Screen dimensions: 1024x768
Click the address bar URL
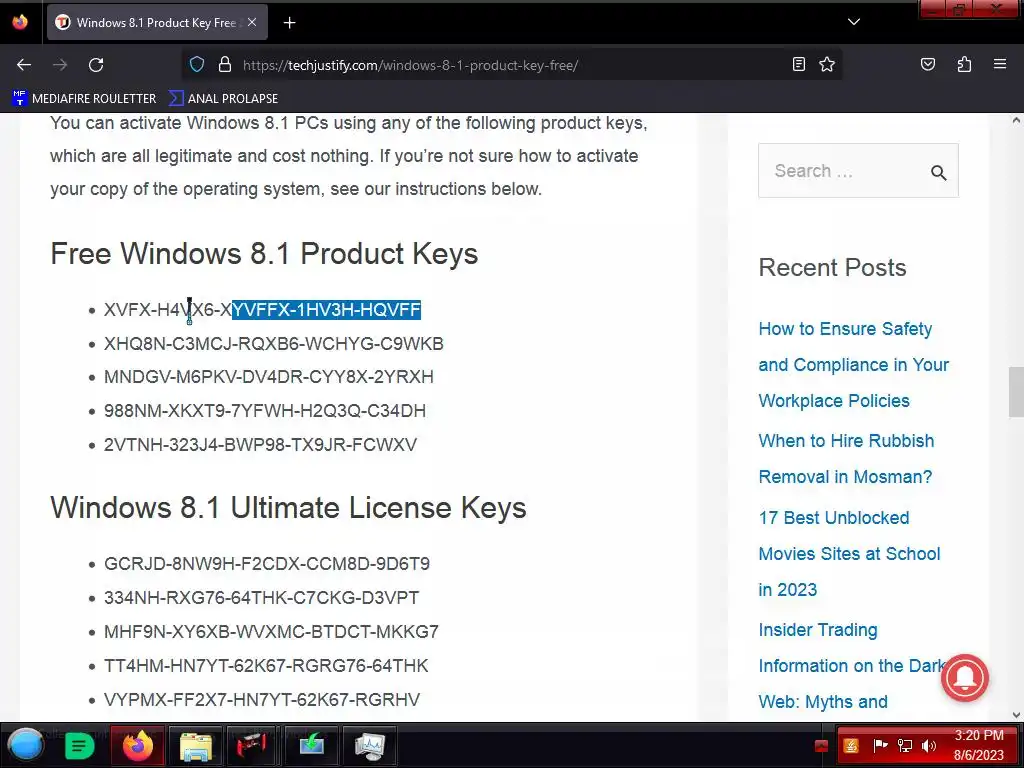click(x=410, y=65)
